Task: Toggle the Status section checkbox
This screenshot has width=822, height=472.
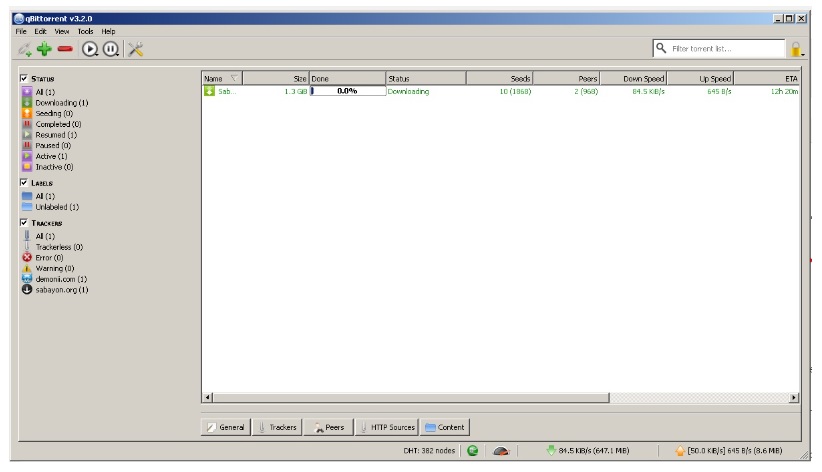Action: point(24,78)
